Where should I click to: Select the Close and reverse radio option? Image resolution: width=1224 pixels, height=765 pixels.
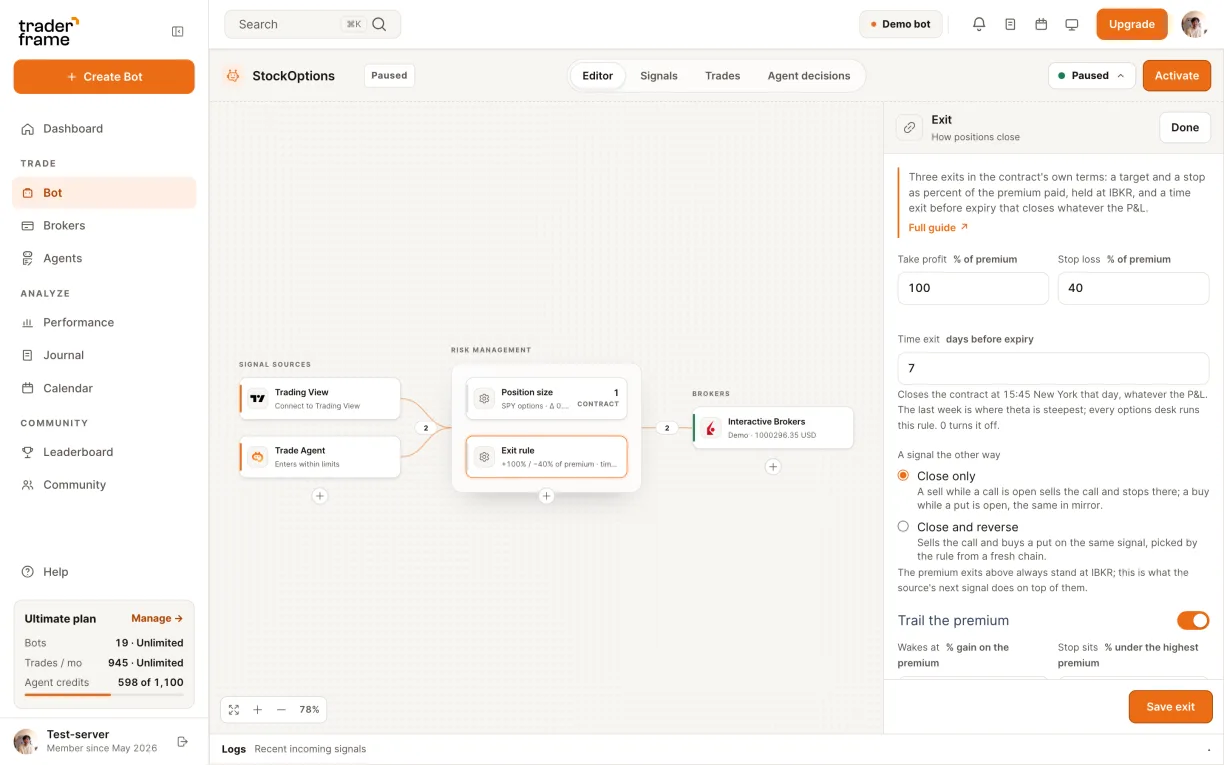(x=903, y=526)
